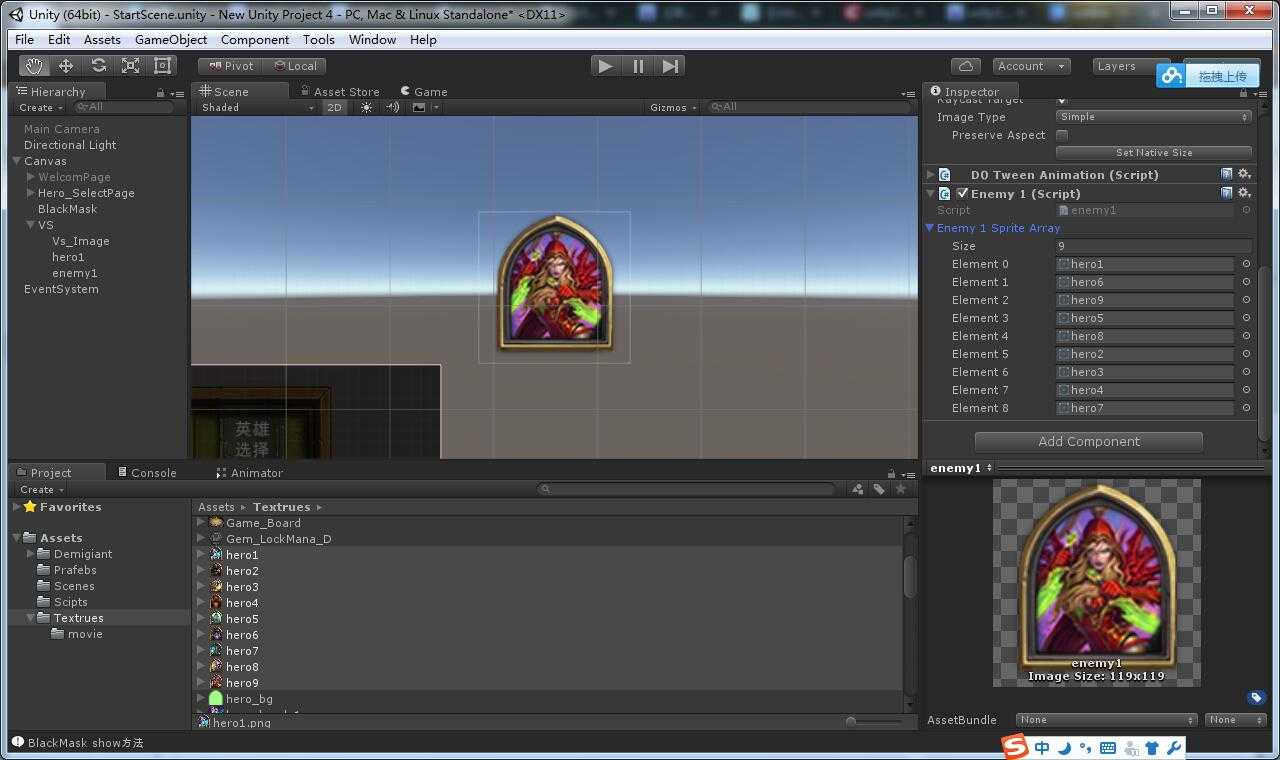
Task: Disable the Enemy 1 script checkbox
Action: tap(962, 193)
